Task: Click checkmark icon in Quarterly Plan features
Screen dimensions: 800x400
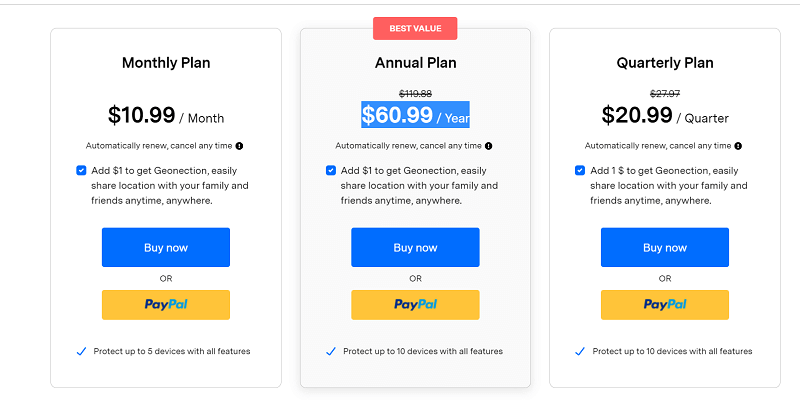Action: pyautogui.click(x=581, y=352)
